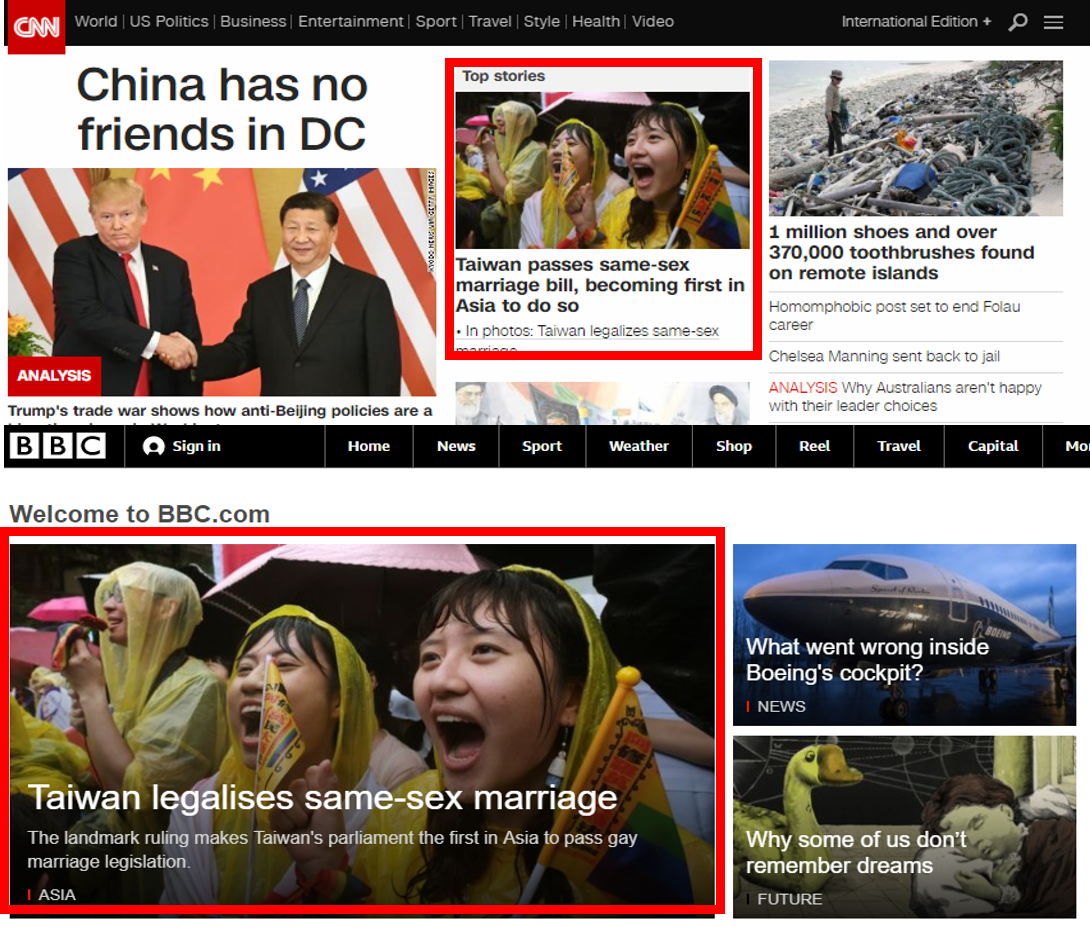
Task: Open the CNN hamburger menu icon
Action: 1053,22
